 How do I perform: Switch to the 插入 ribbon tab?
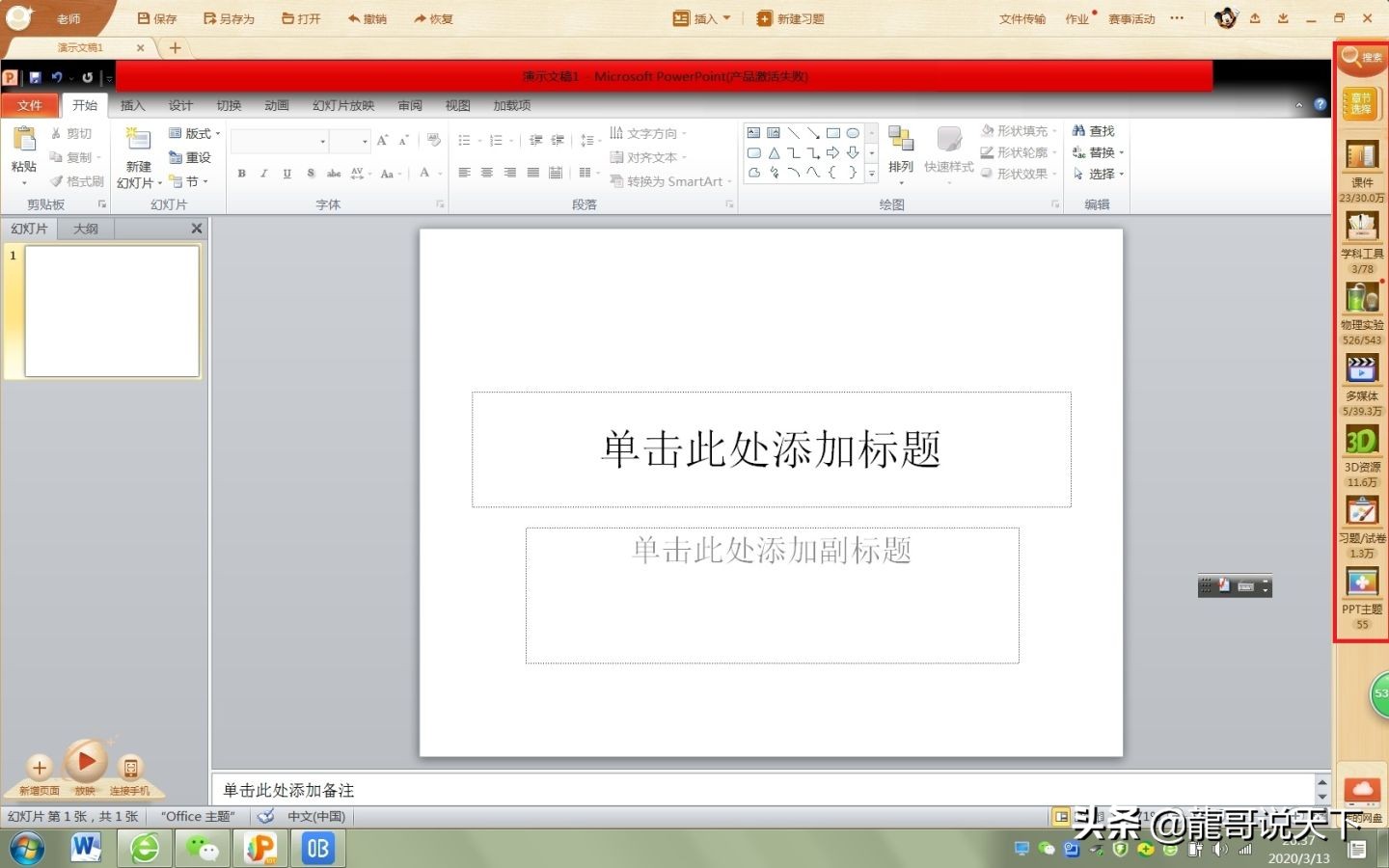point(132,105)
